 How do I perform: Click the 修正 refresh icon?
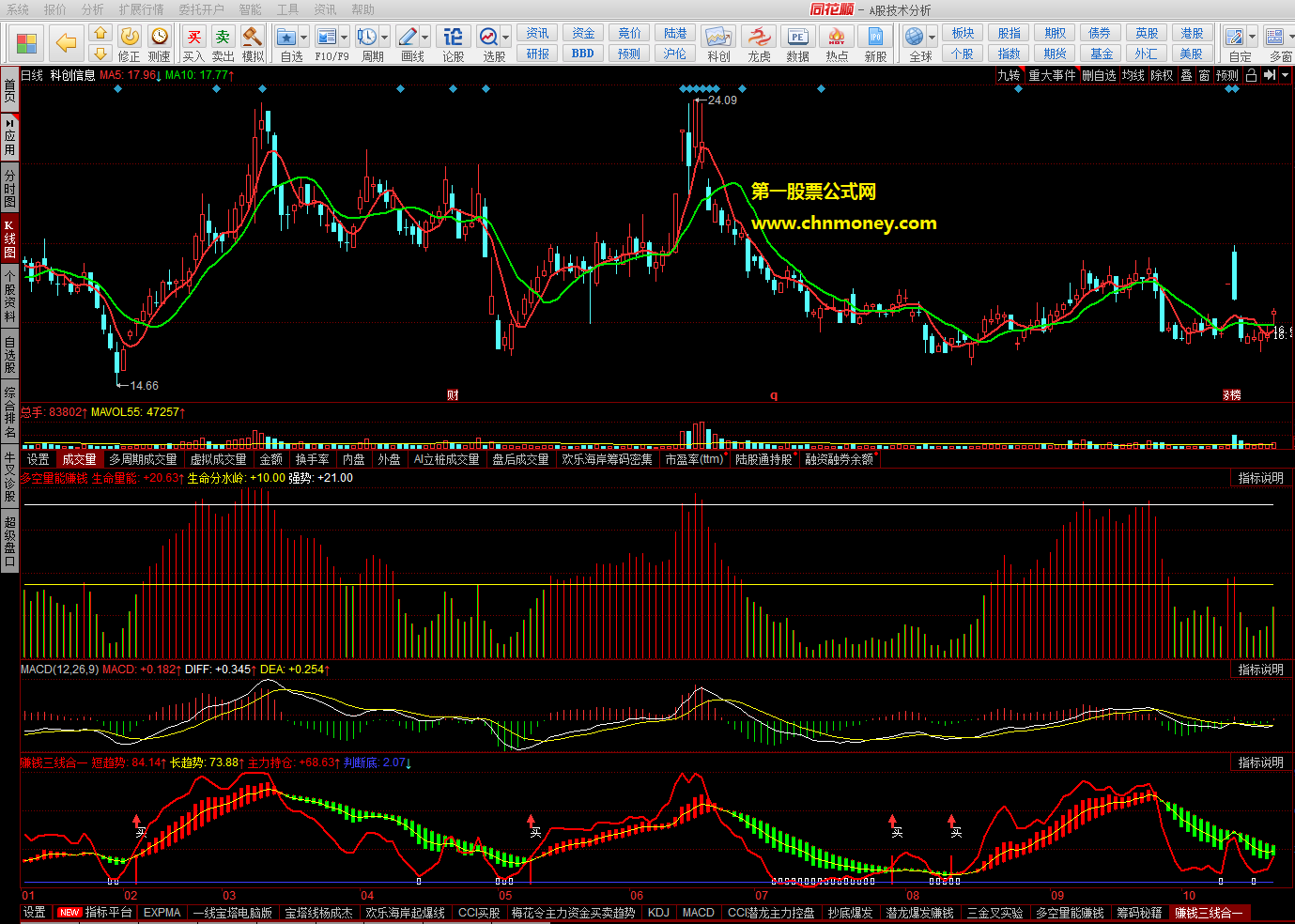[130, 36]
